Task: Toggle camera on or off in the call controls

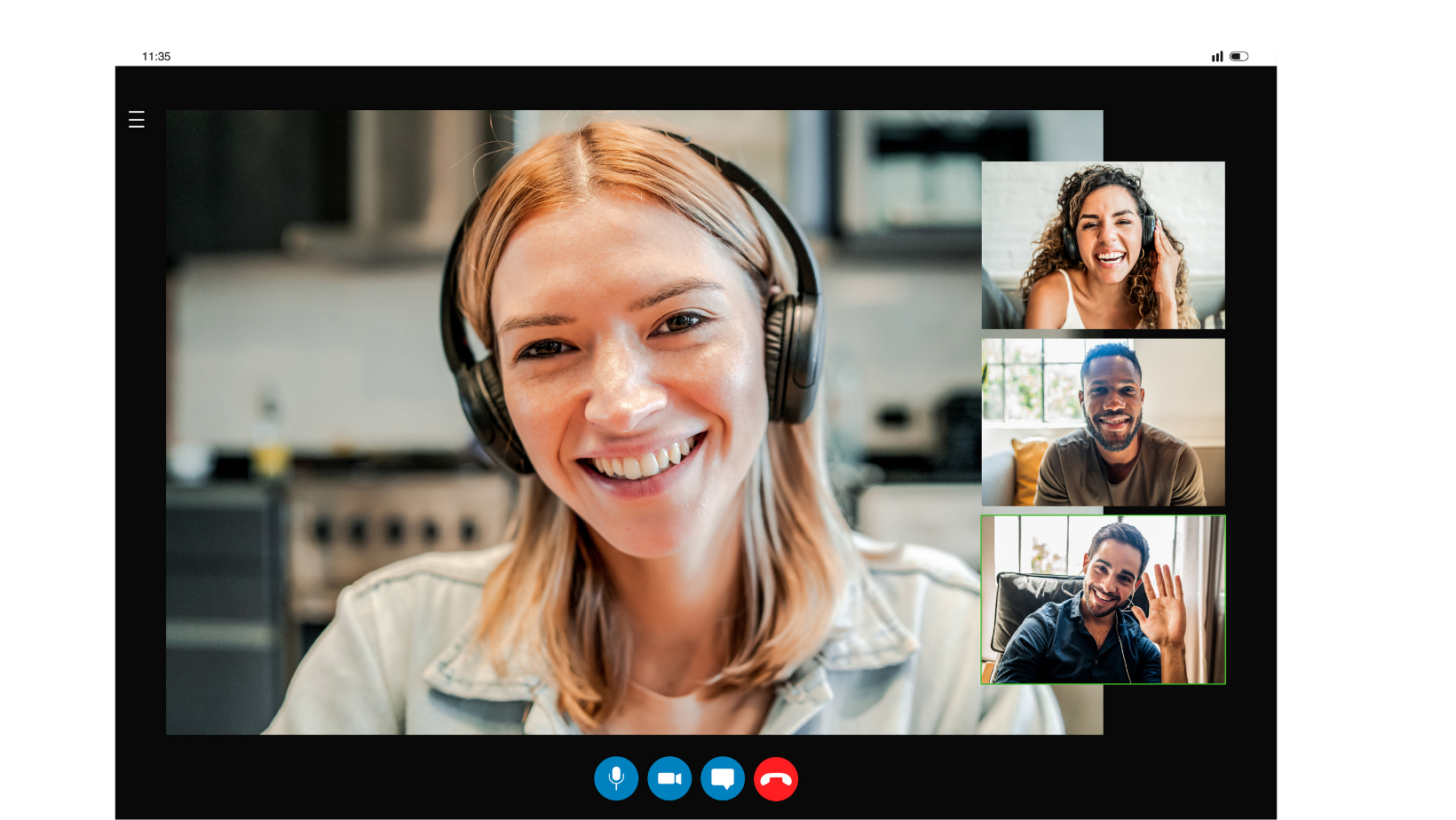Action: coord(669,778)
